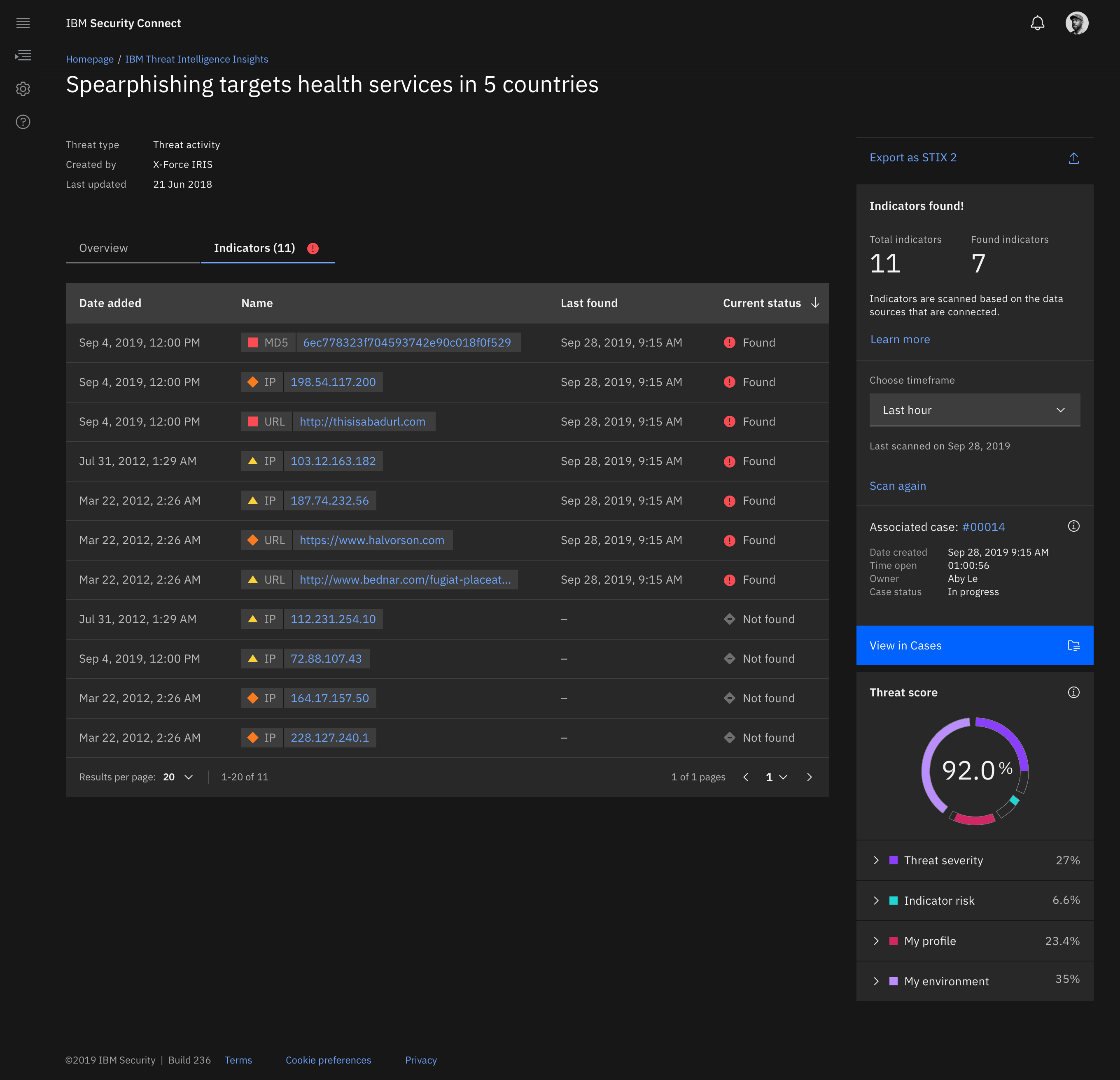Open the user avatar profile
Image resolution: width=1120 pixels, height=1080 pixels.
click(1077, 23)
